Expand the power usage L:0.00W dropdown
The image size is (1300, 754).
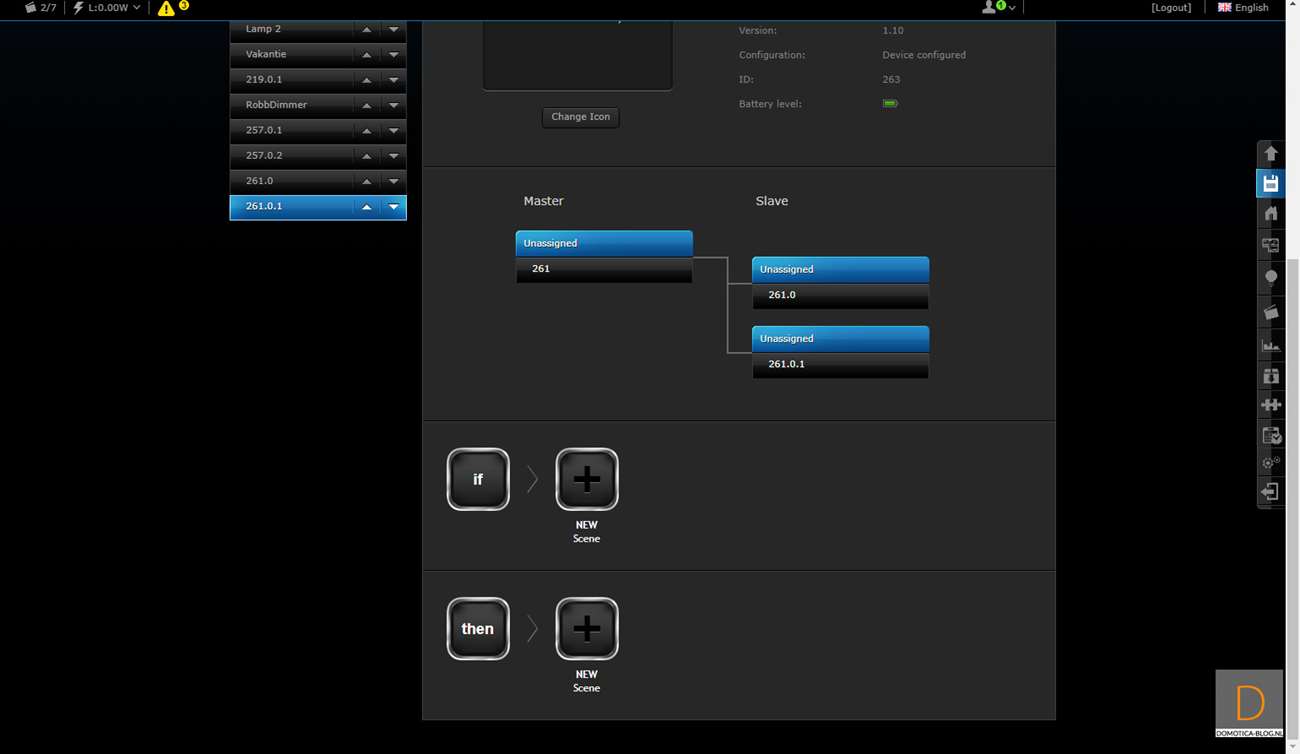107,8
